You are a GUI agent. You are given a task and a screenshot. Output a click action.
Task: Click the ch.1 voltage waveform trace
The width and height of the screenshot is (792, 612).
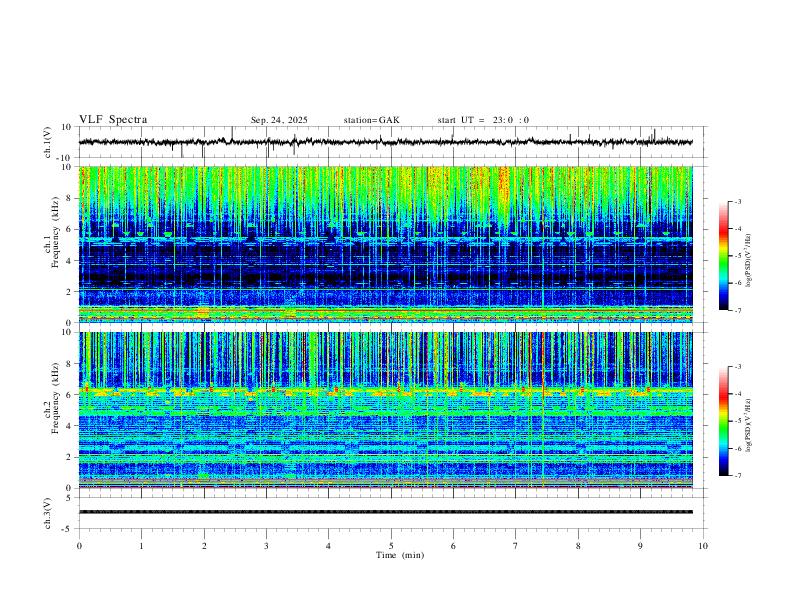pos(385,142)
